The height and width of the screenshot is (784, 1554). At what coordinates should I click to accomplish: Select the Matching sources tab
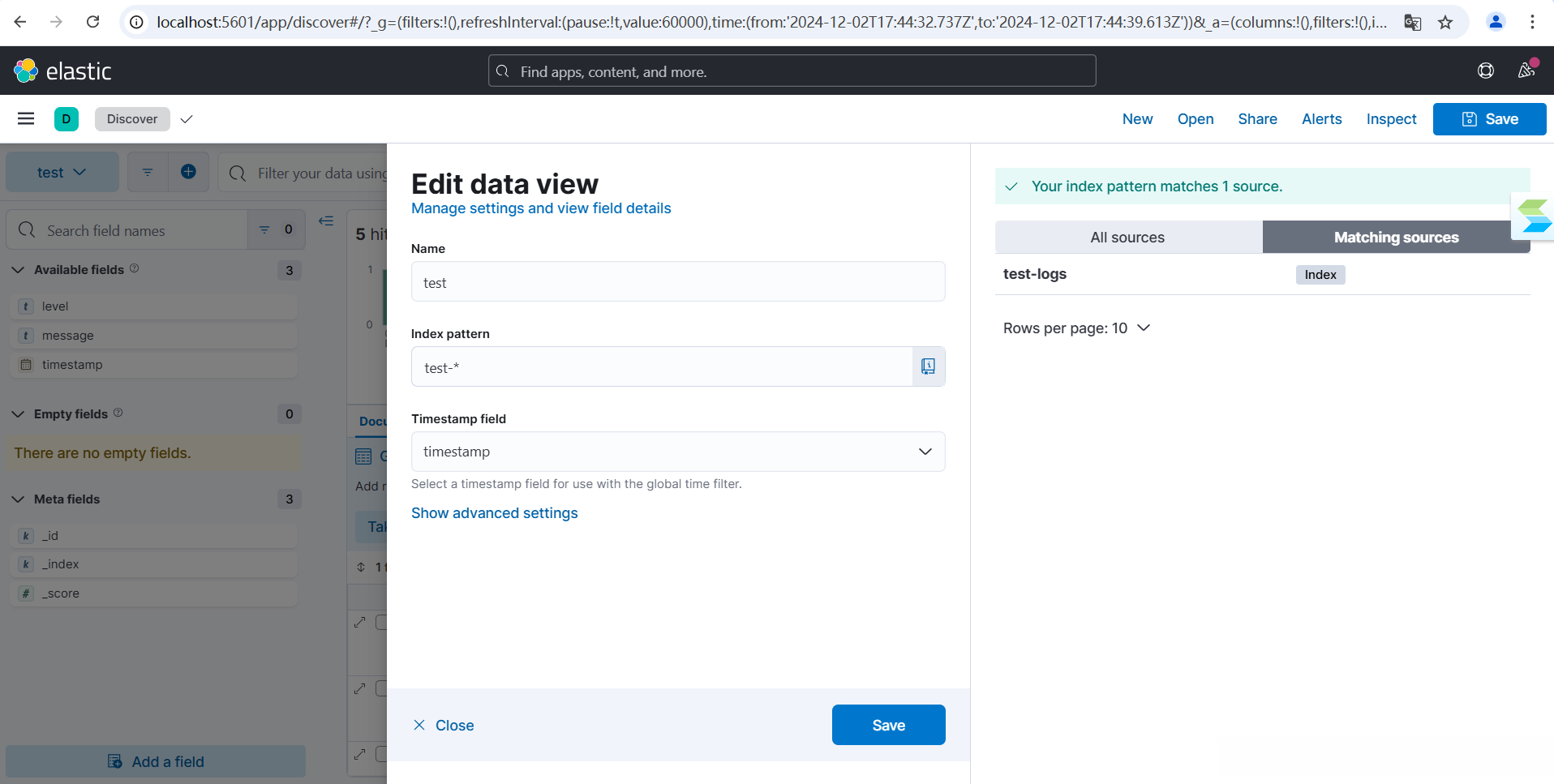1396,238
